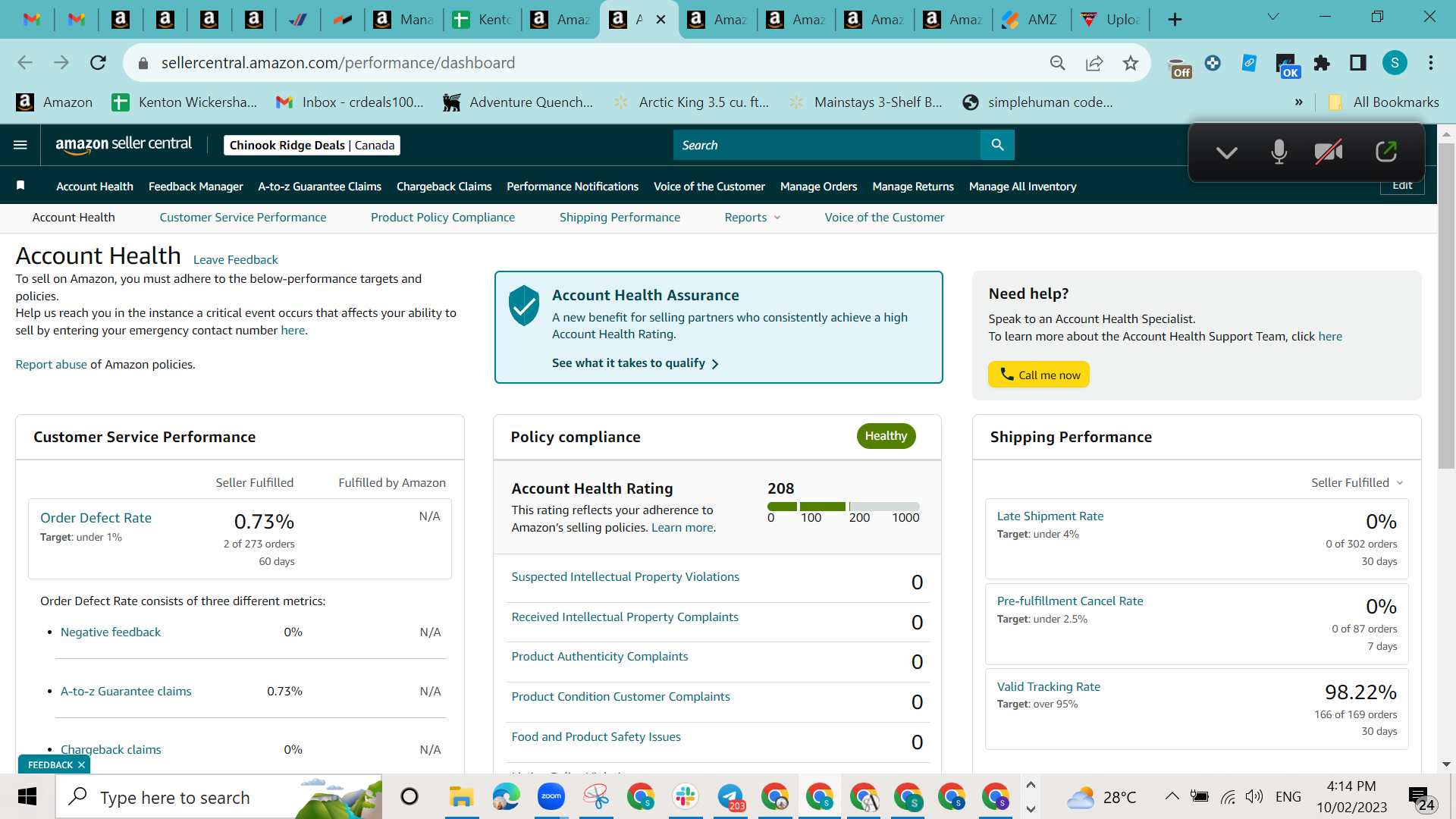Image resolution: width=1456 pixels, height=819 pixels.
Task: Open the Valid Tracking Rate link
Action: 1049,687
